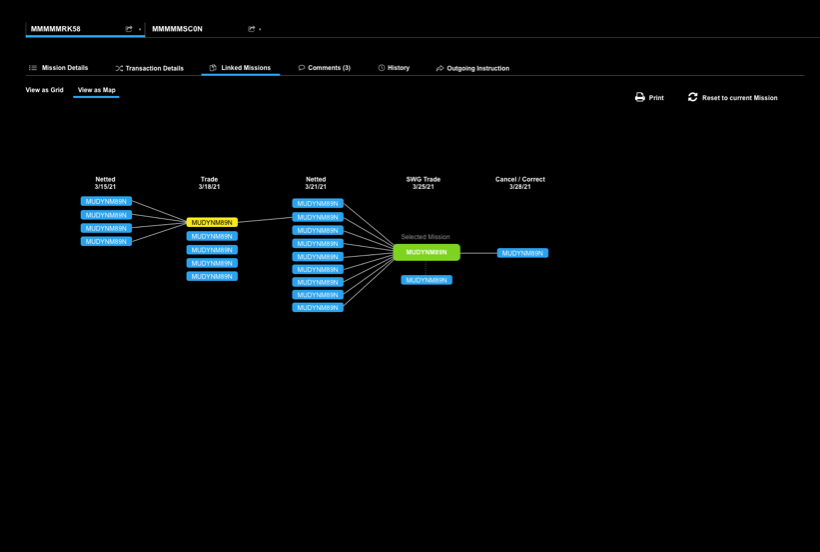Click the Reset to current Mission label

coord(739,98)
